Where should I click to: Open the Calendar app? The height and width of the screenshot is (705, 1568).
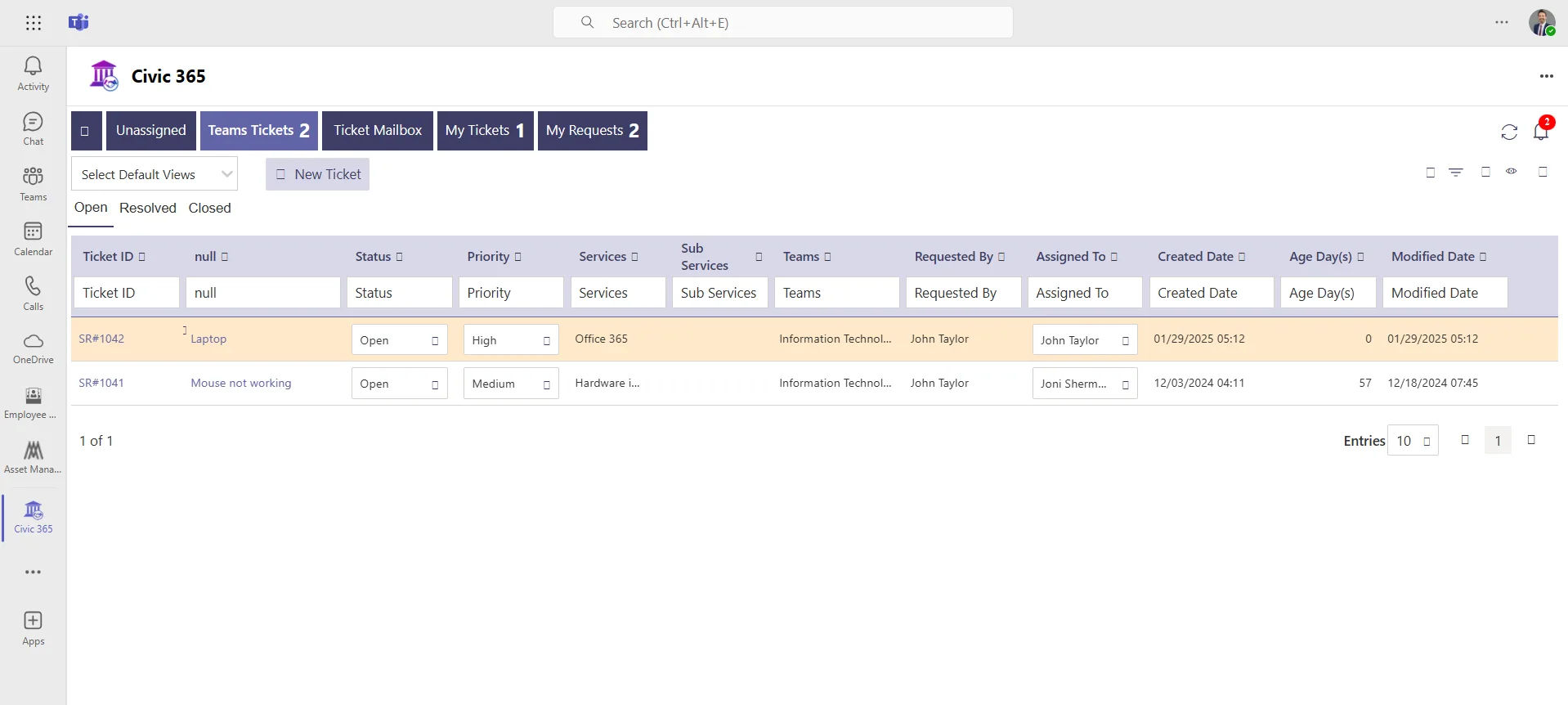33,239
